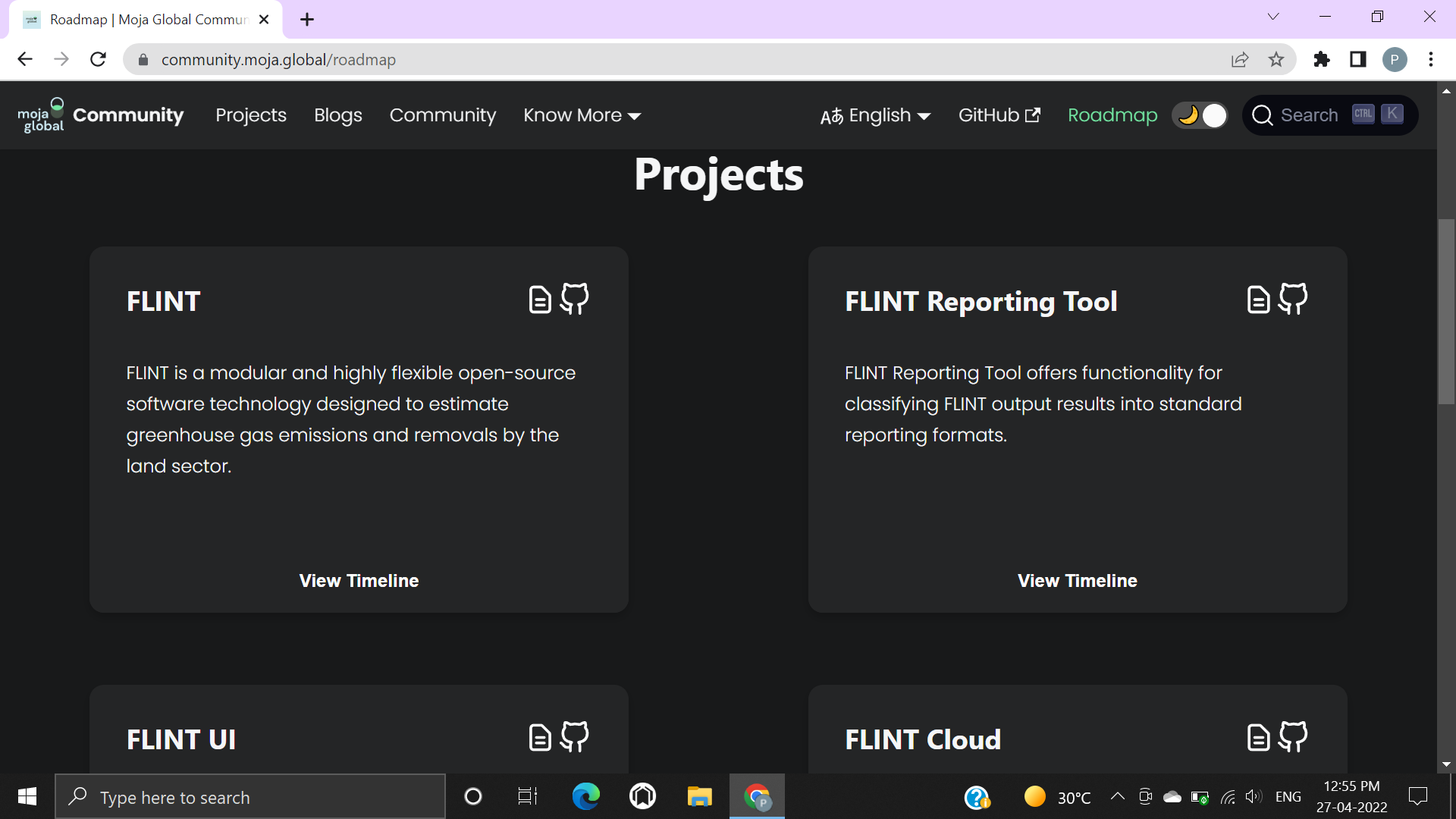Open FLINT documentation icon
The height and width of the screenshot is (819, 1456).
pos(538,299)
